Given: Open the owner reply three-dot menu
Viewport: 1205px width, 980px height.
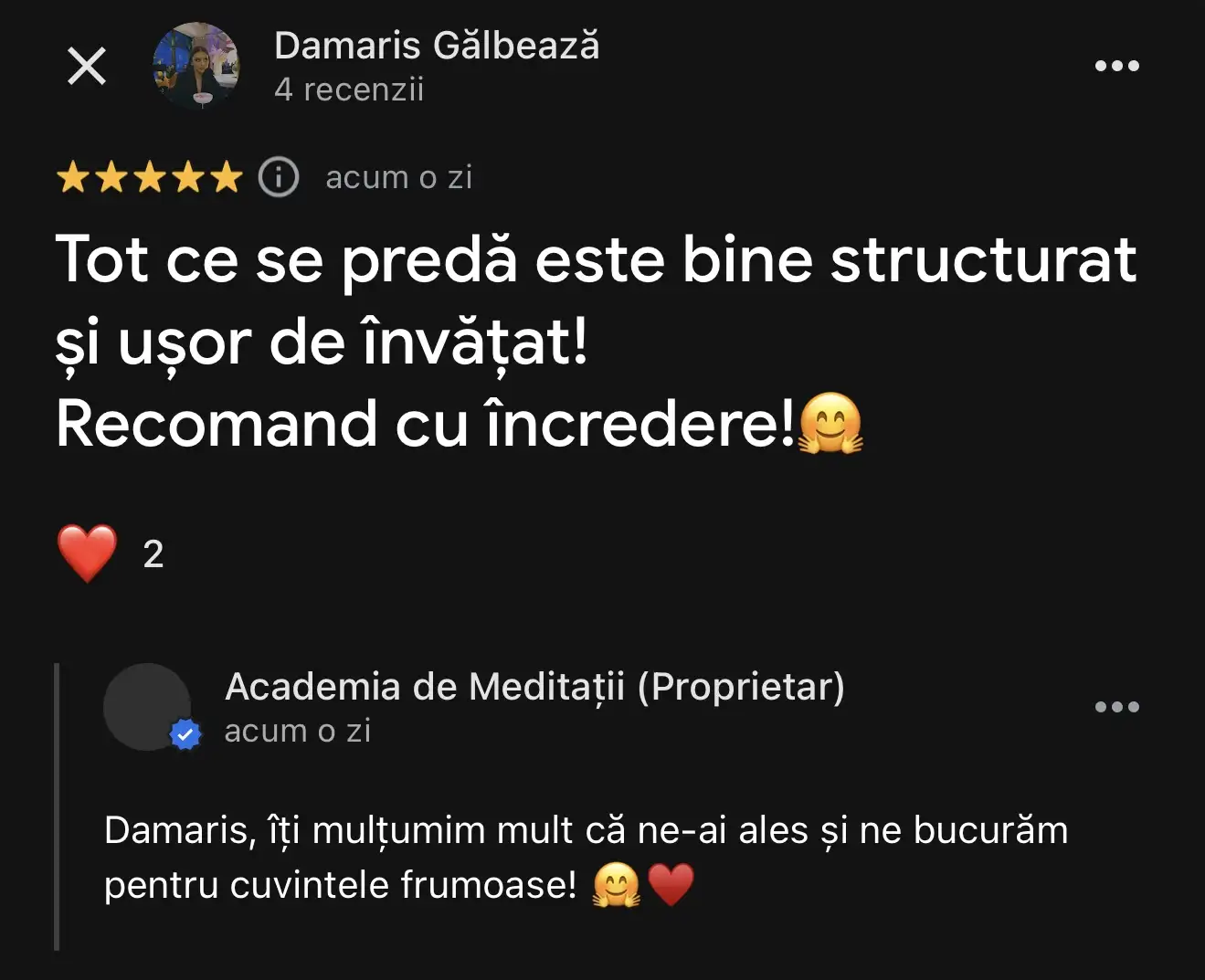Looking at the screenshot, I should (1117, 707).
